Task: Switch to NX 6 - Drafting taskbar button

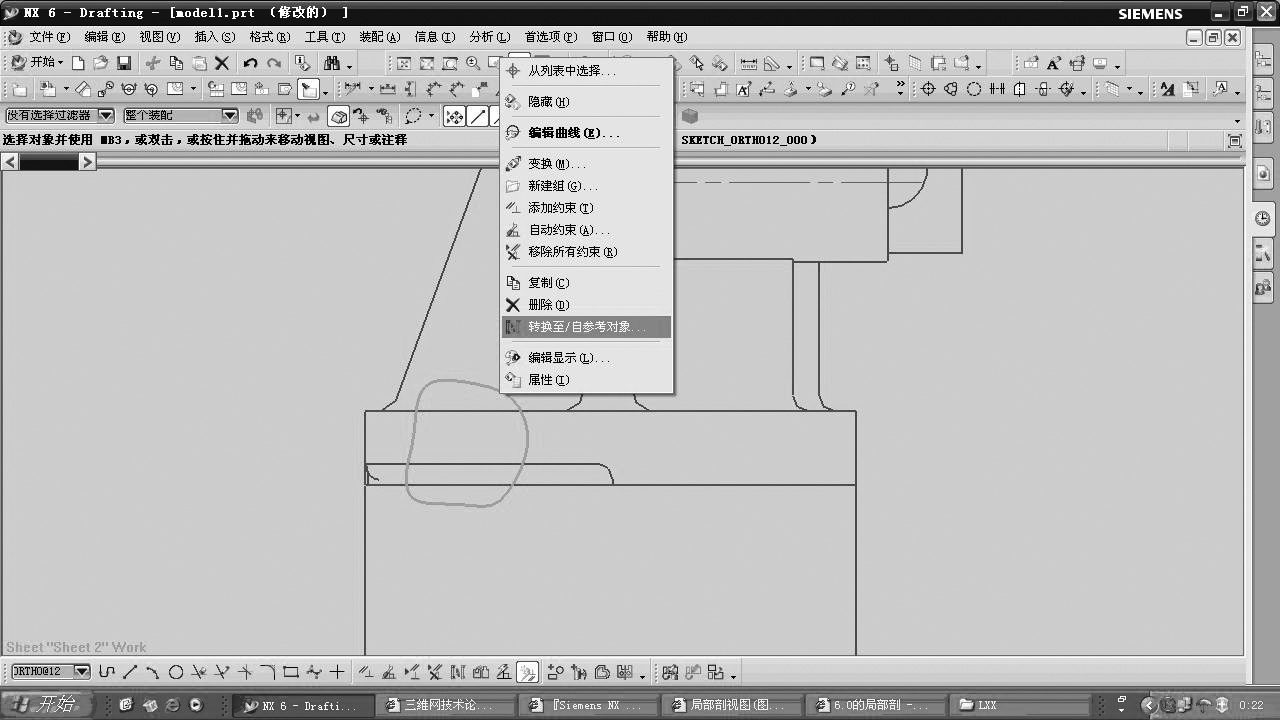Action: point(304,705)
